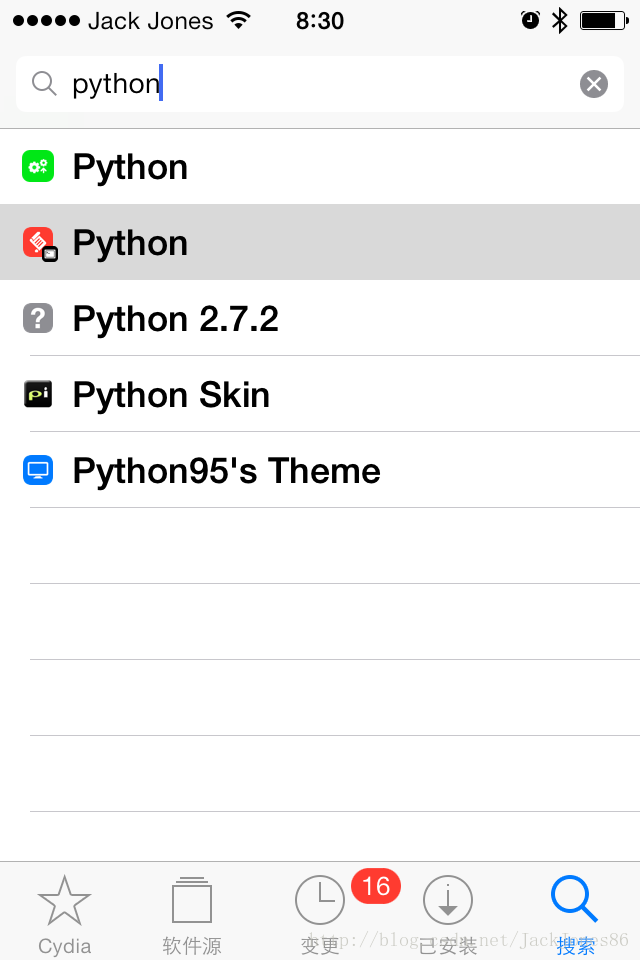
Task: Tap the Bluetooth icon in status bar
Action: pos(559,21)
